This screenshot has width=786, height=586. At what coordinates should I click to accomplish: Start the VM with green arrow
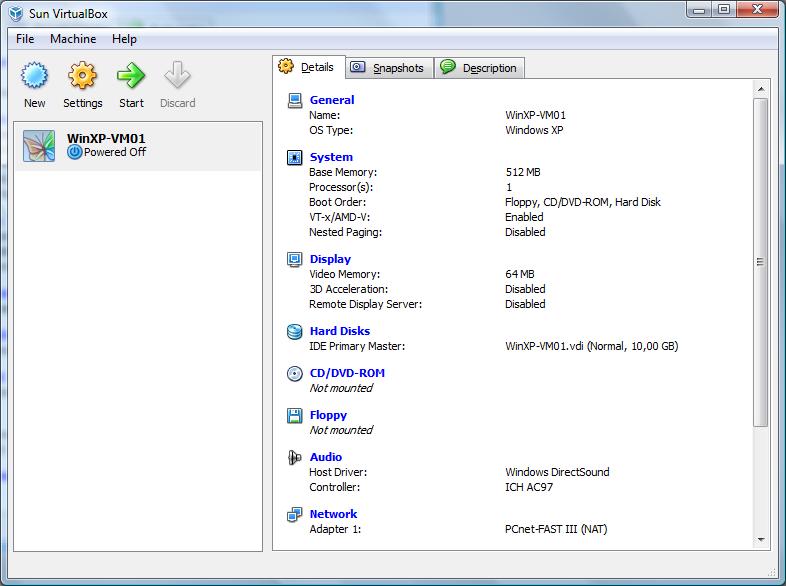point(131,76)
